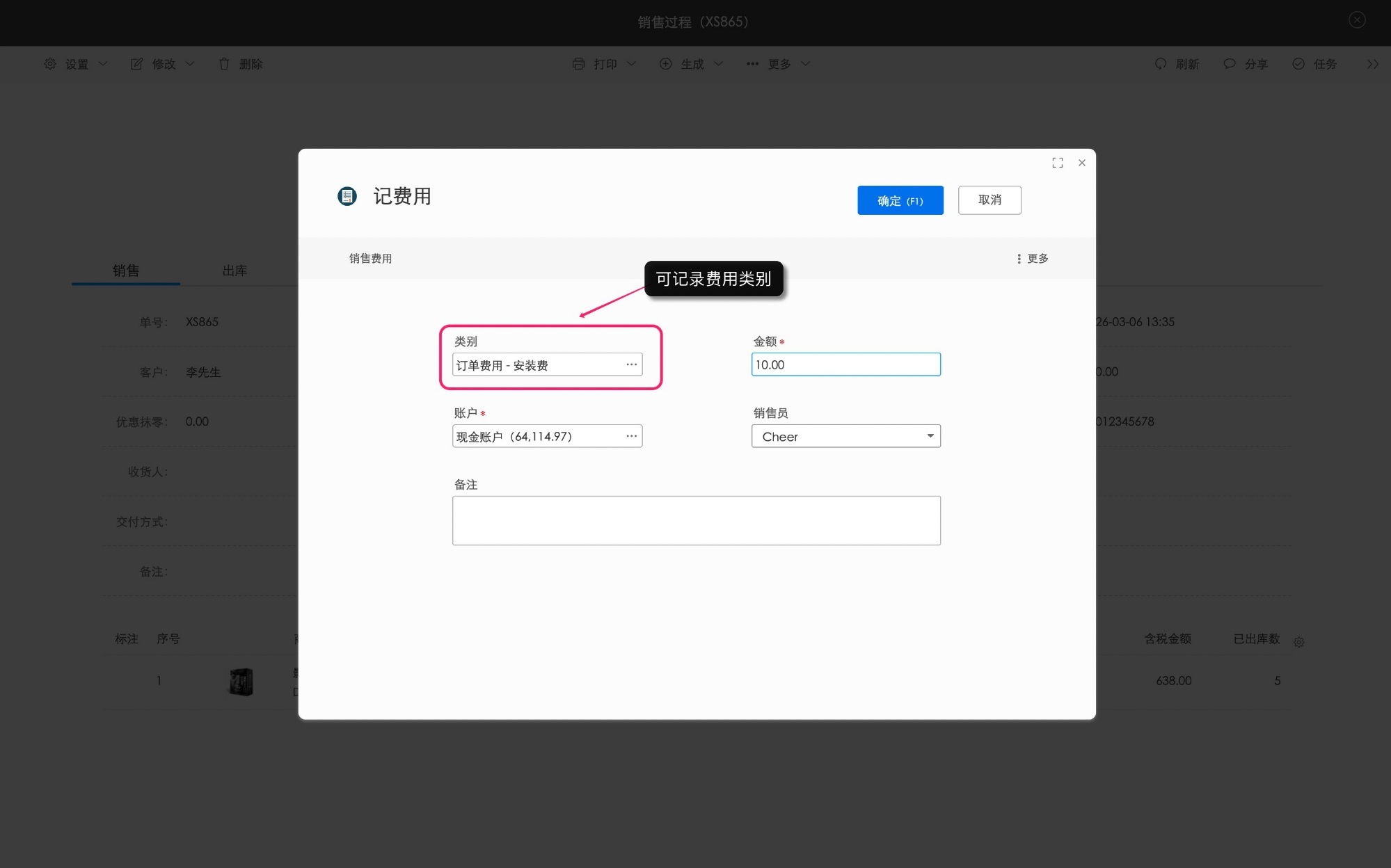This screenshot has width=1391, height=868.
Task: Click the product thumbnail in row 1
Action: click(x=241, y=682)
